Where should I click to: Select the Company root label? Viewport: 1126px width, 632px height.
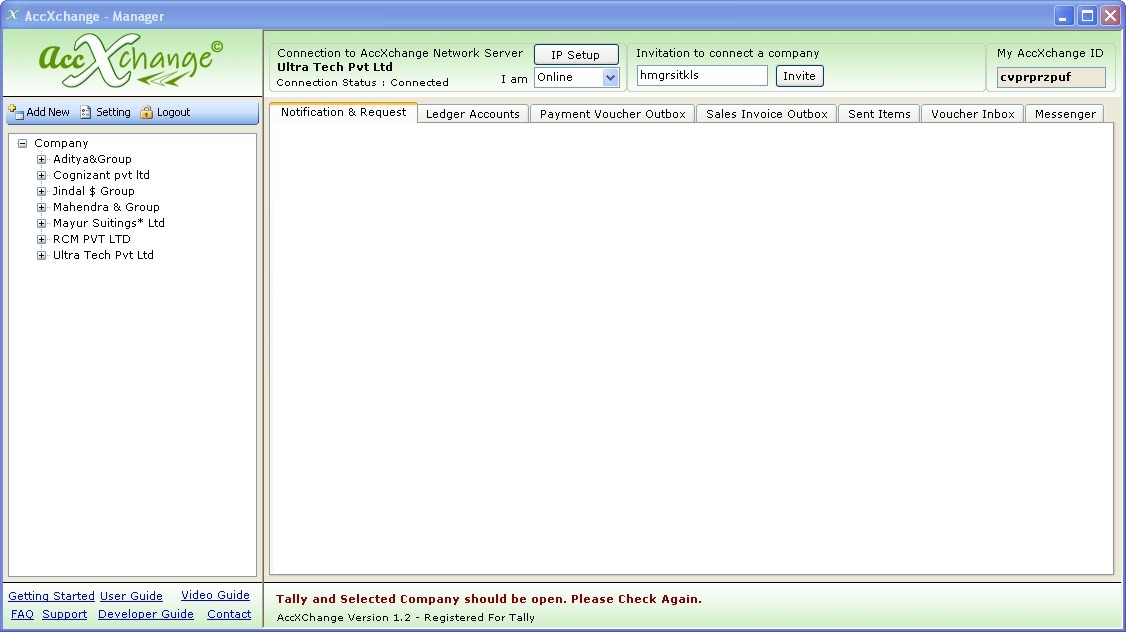(61, 143)
